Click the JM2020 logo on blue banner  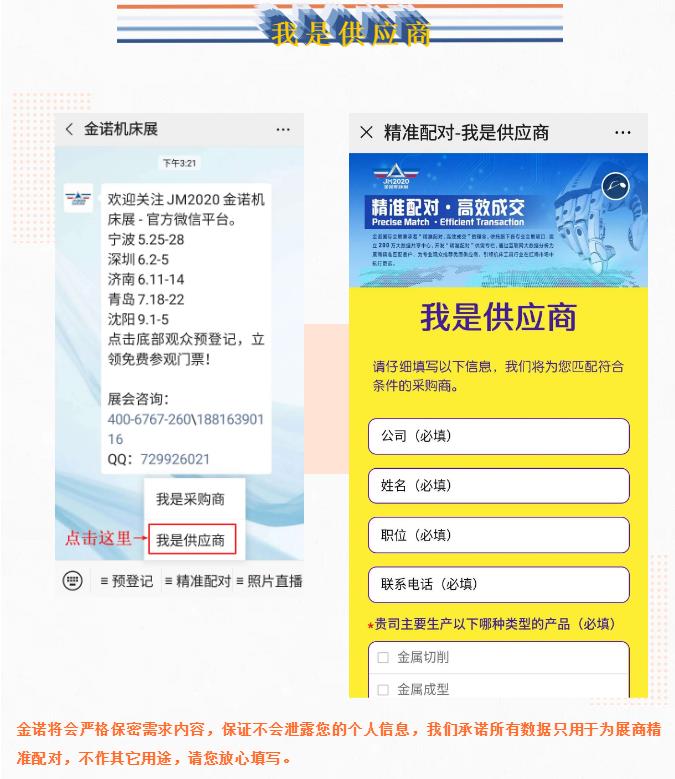396,177
